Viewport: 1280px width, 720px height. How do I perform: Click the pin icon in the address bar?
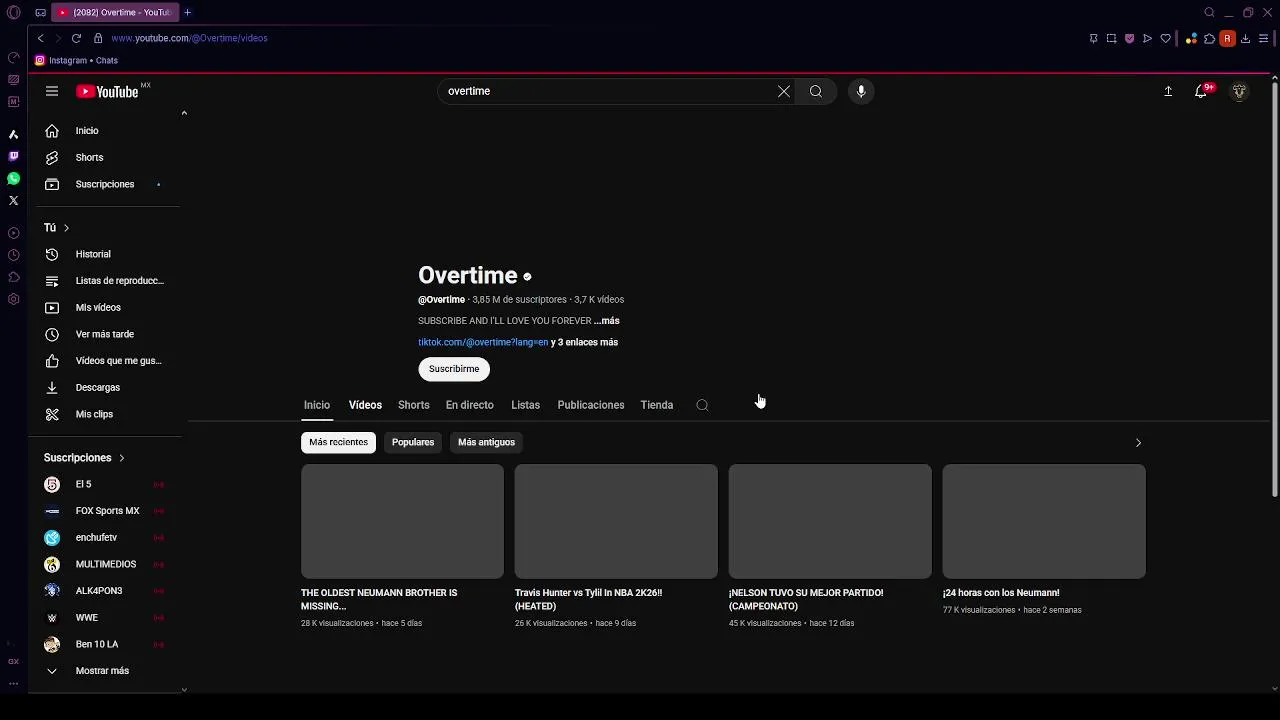1093,38
